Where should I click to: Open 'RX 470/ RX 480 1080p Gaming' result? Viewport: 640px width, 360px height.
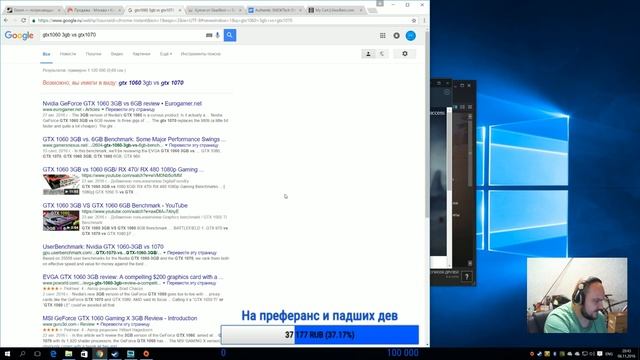123,169
